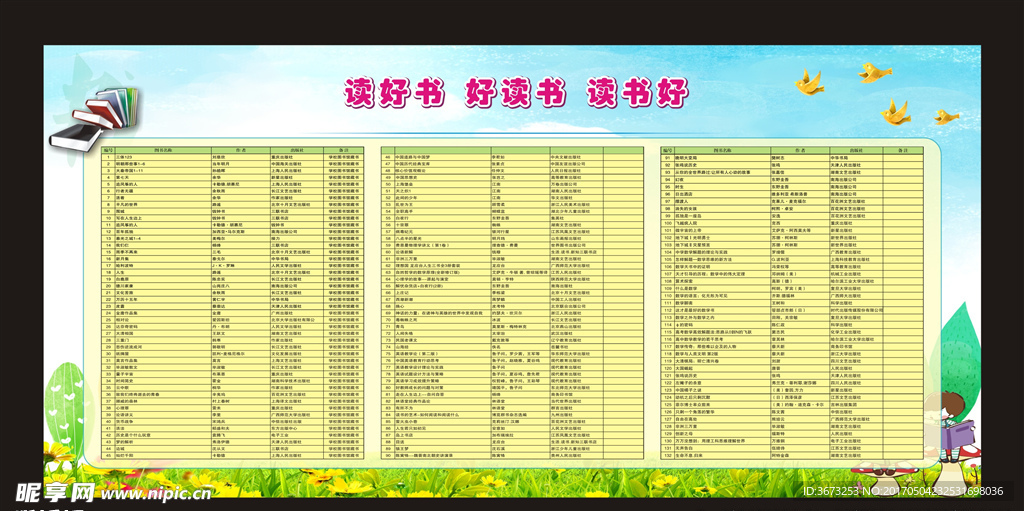
Task: Click book title 数学家的上帝 in row 101
Action: (x=686, y=230)
